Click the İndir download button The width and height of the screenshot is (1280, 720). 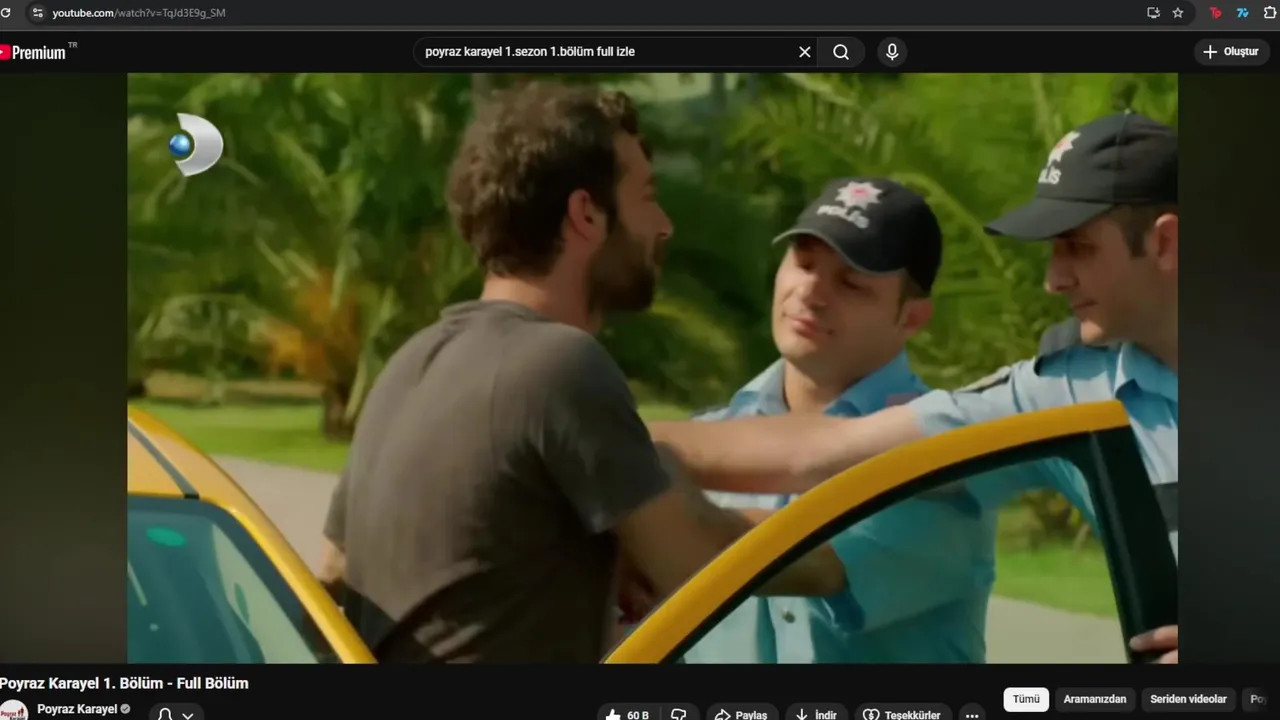[x=816, y=714]
